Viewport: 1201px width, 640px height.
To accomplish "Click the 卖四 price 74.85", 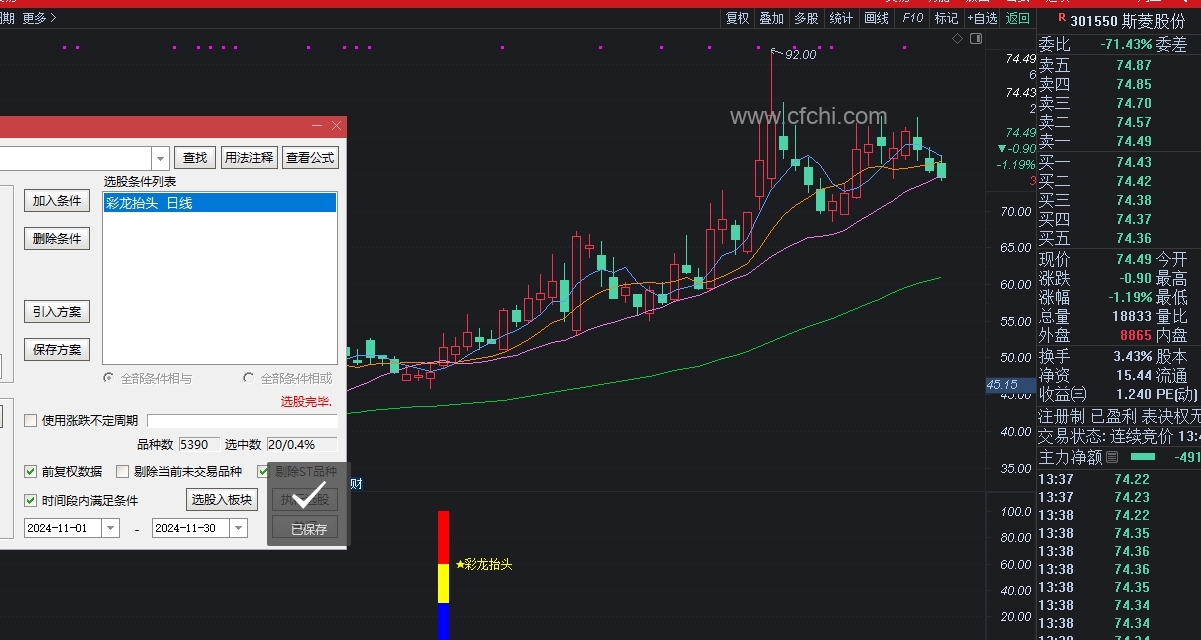I will (x=1134, y=84).
